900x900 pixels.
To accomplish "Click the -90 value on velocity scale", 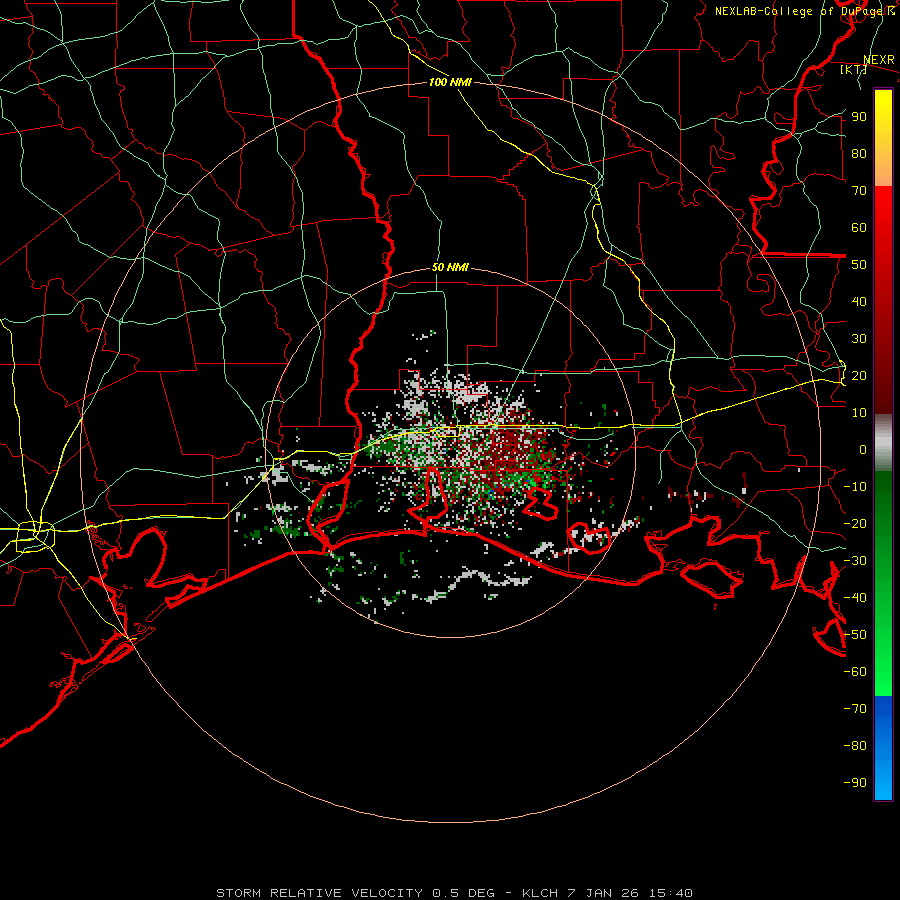I will (855, 783).
